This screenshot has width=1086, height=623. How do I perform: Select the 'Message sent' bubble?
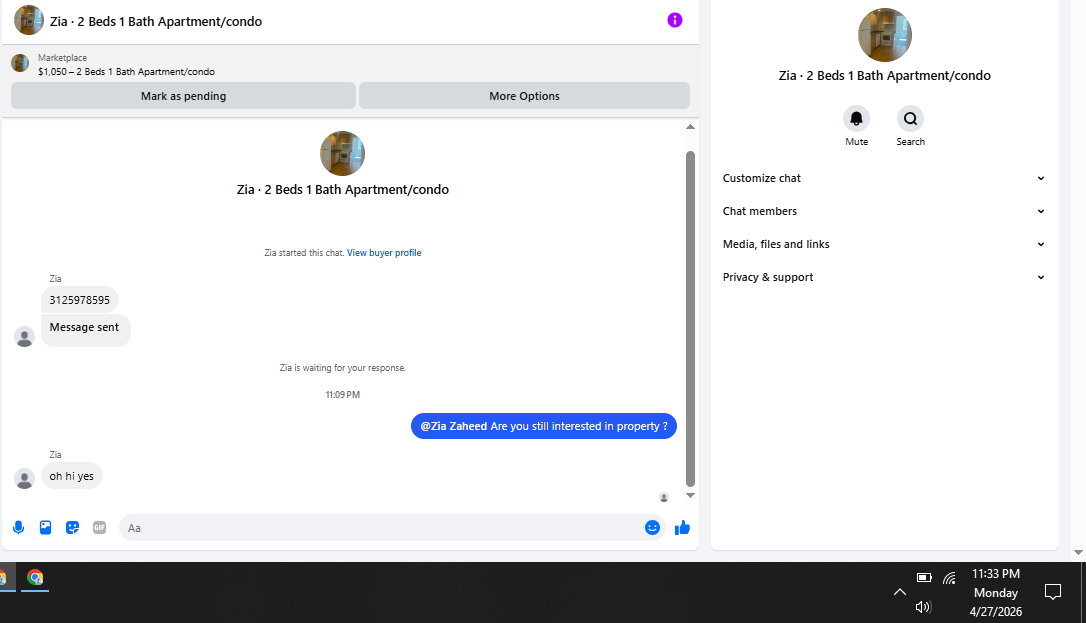85,329
